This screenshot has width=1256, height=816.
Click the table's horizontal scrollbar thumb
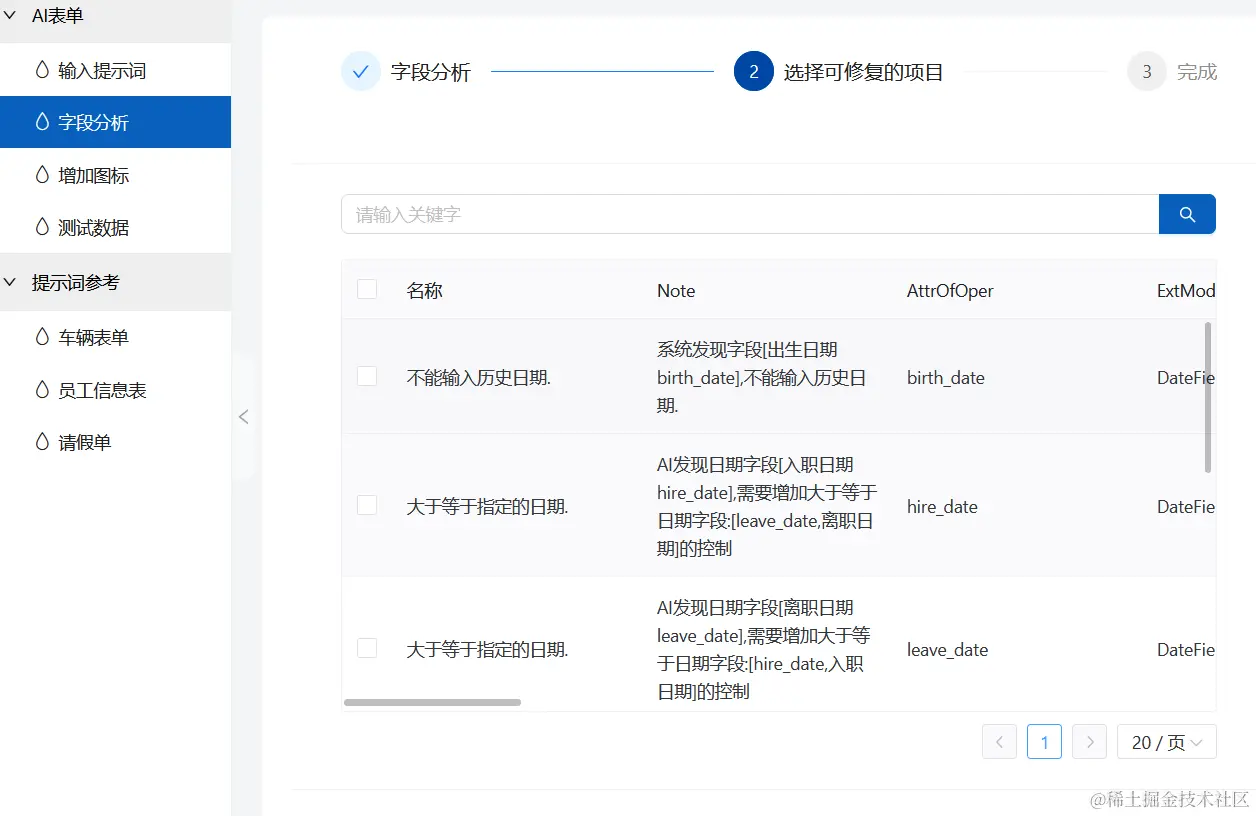point(432,702)
